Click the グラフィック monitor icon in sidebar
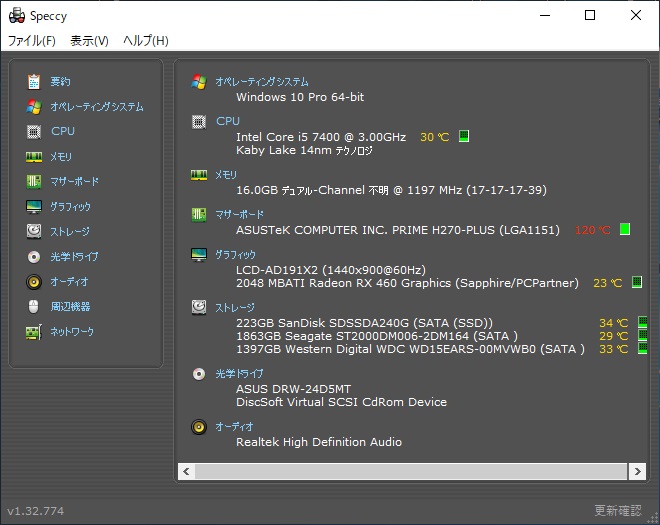This screenshot has height=525, width=660. click(34, 207)
